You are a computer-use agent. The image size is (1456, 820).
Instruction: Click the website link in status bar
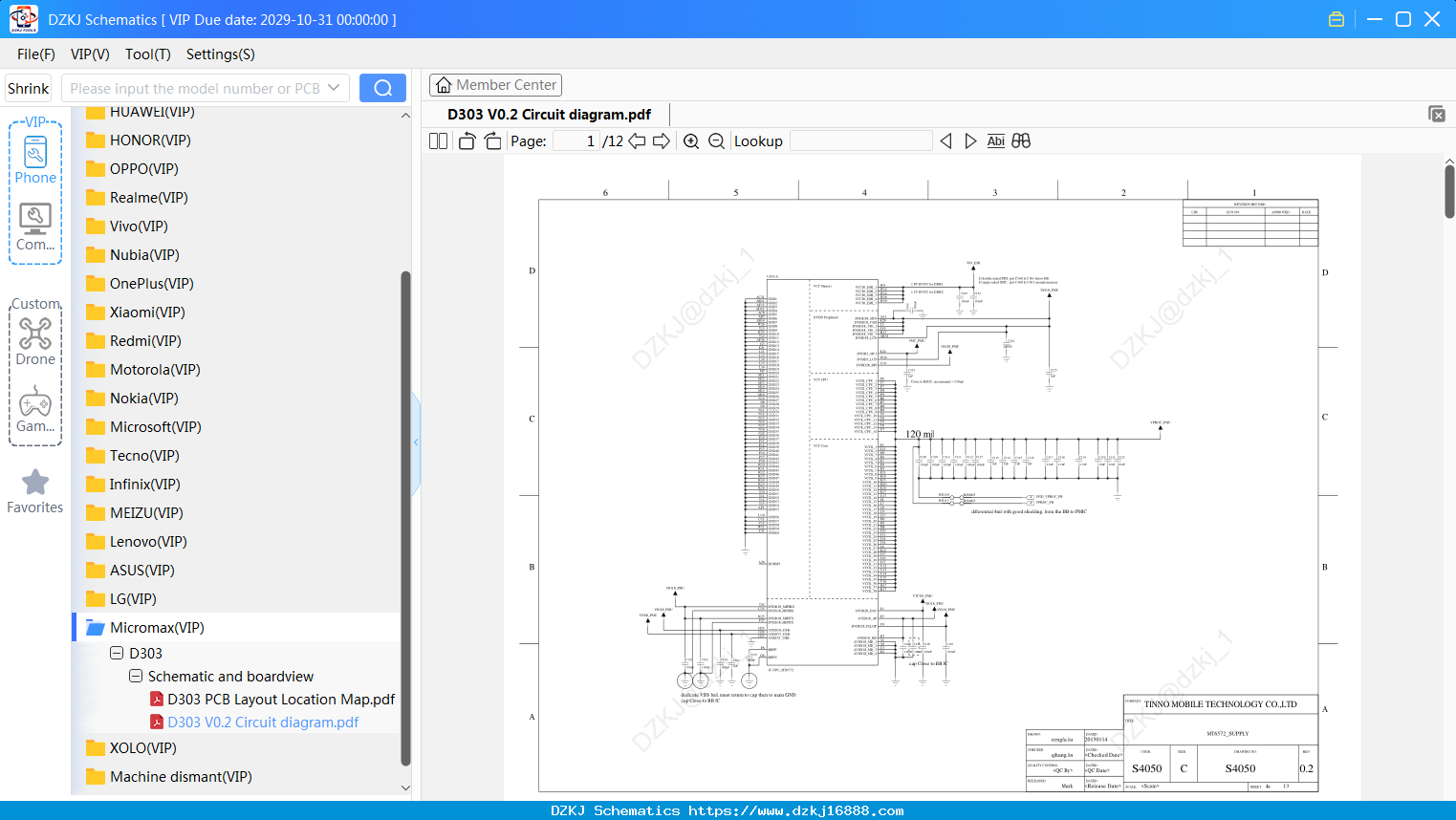pos(796,810)
